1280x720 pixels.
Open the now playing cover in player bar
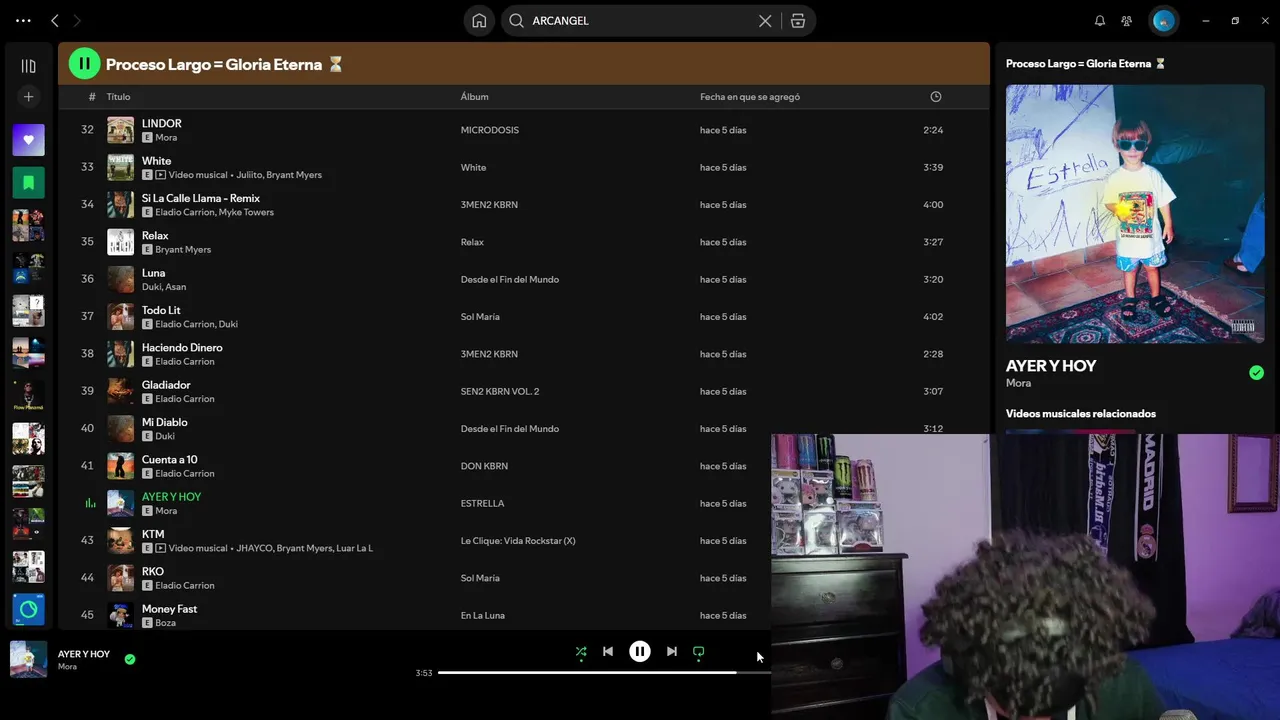pyautogui.click(x=28, y=659)
